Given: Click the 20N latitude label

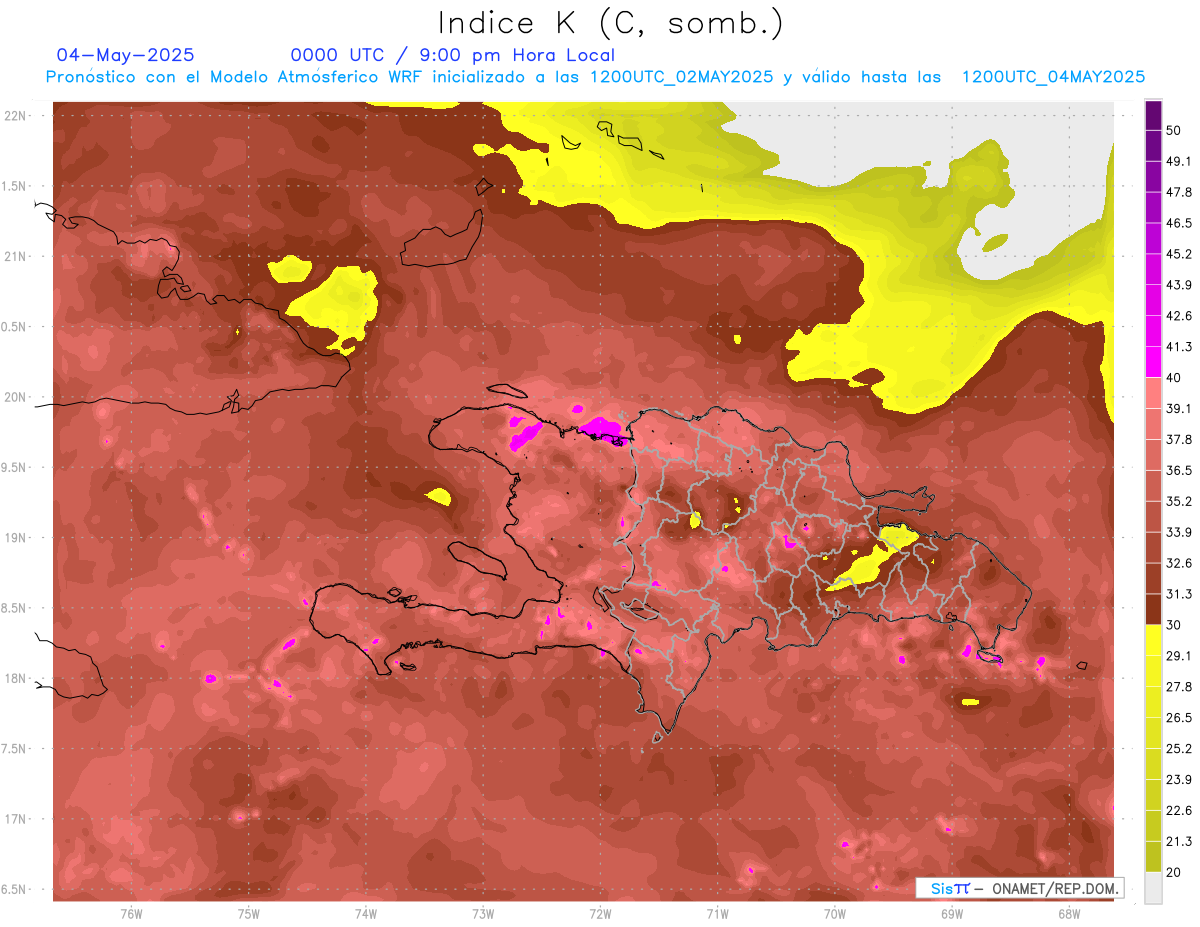Looking at the screenshot, I should pyautogui.click(x=15, y=397).
